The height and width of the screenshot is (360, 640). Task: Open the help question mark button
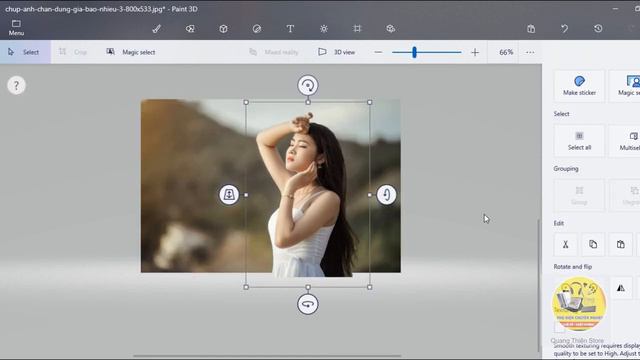coord(16,86)
